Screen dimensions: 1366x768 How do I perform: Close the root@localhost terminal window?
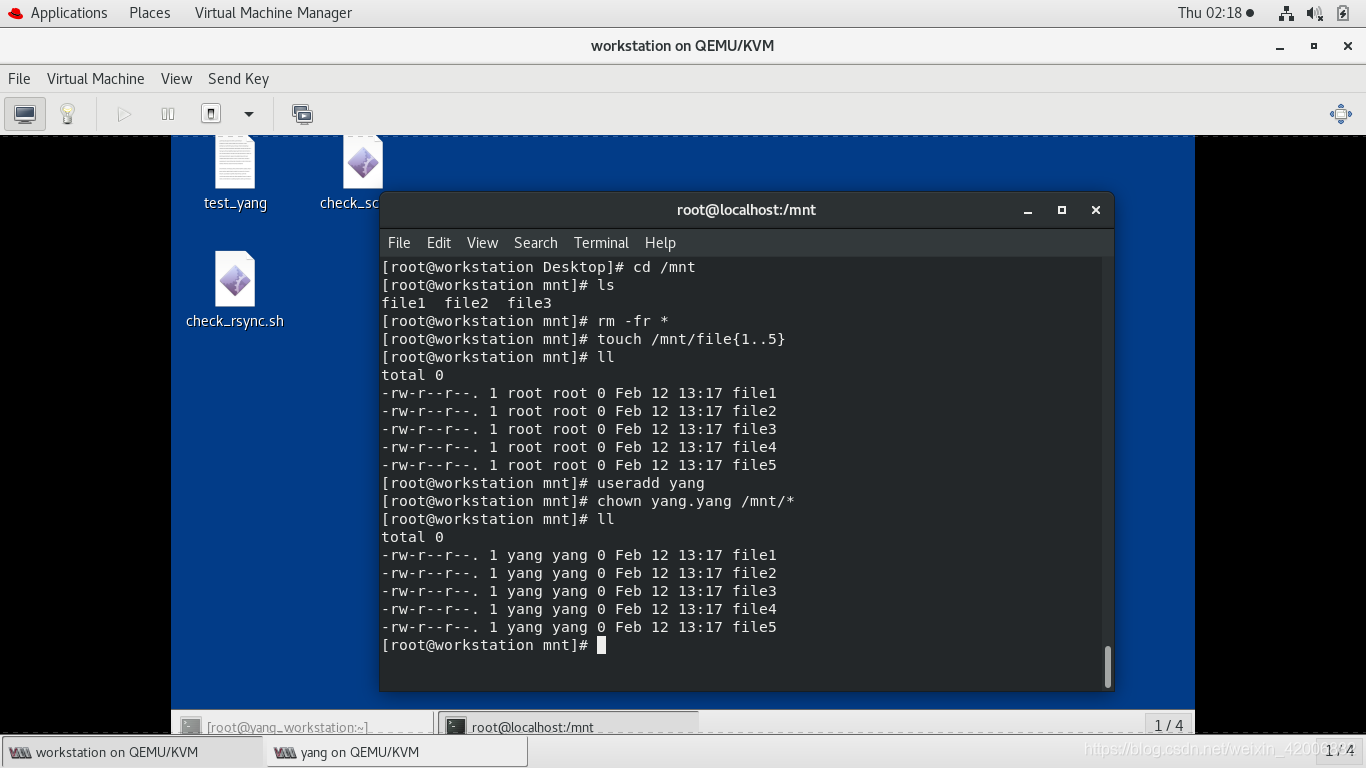coord(1096,210)
